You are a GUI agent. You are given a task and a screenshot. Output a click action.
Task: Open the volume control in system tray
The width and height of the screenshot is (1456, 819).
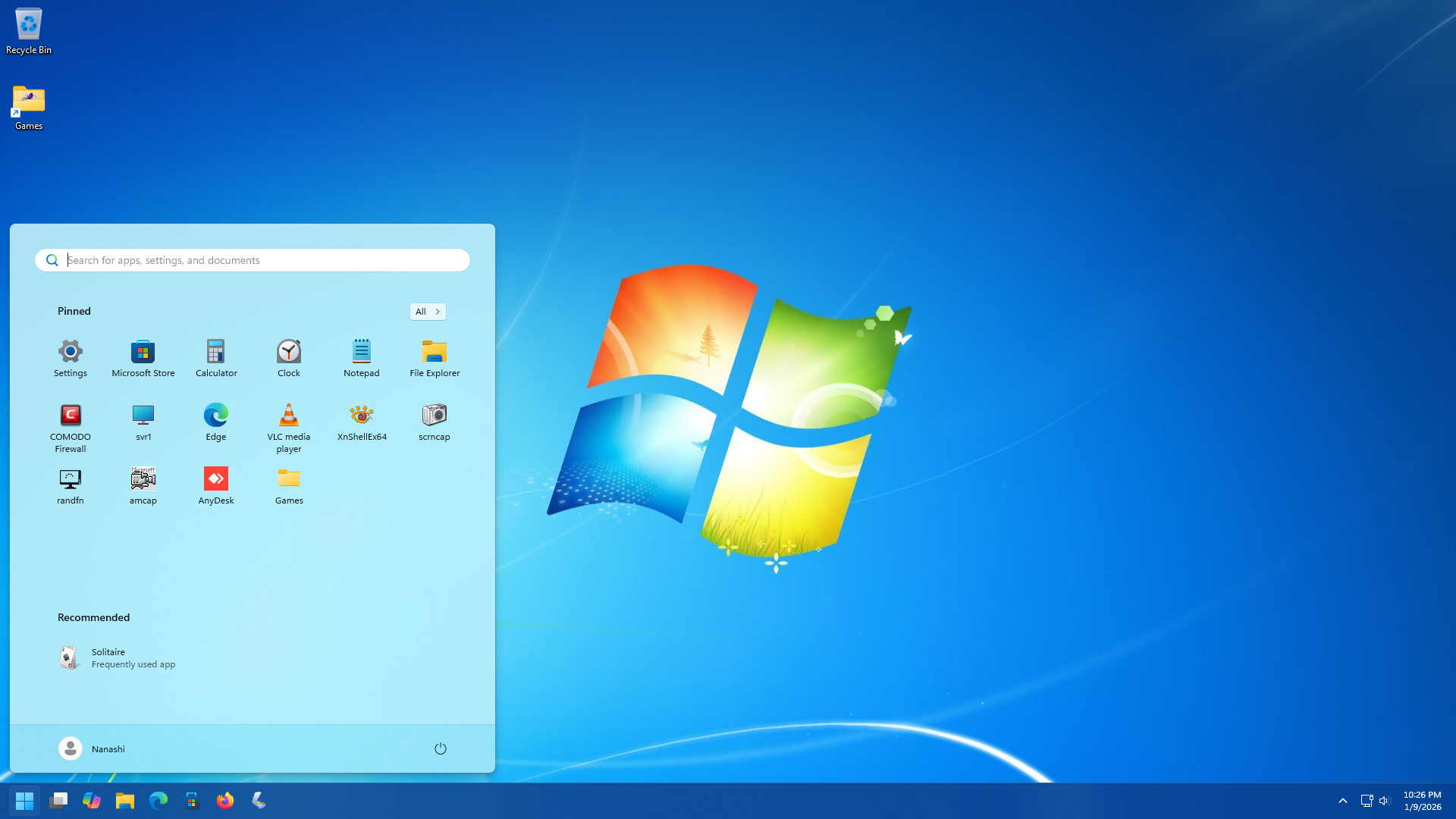tap(1385, 801)
